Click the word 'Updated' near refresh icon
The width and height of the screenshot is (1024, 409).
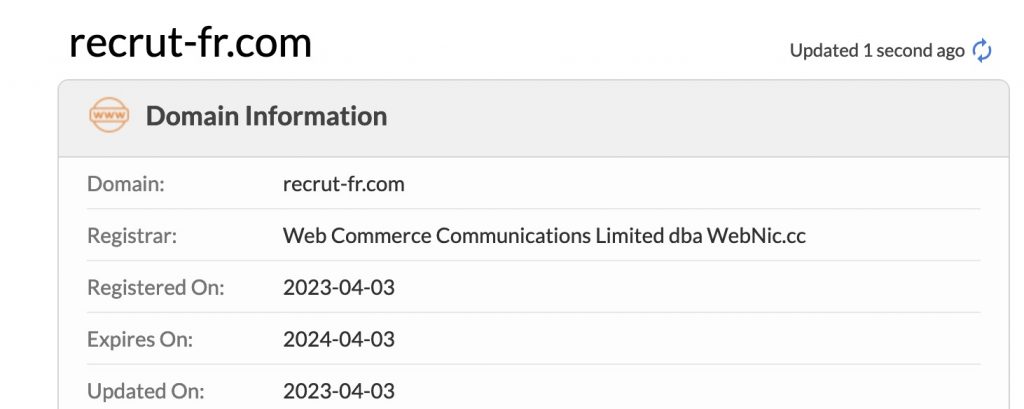tap(824, 50)
